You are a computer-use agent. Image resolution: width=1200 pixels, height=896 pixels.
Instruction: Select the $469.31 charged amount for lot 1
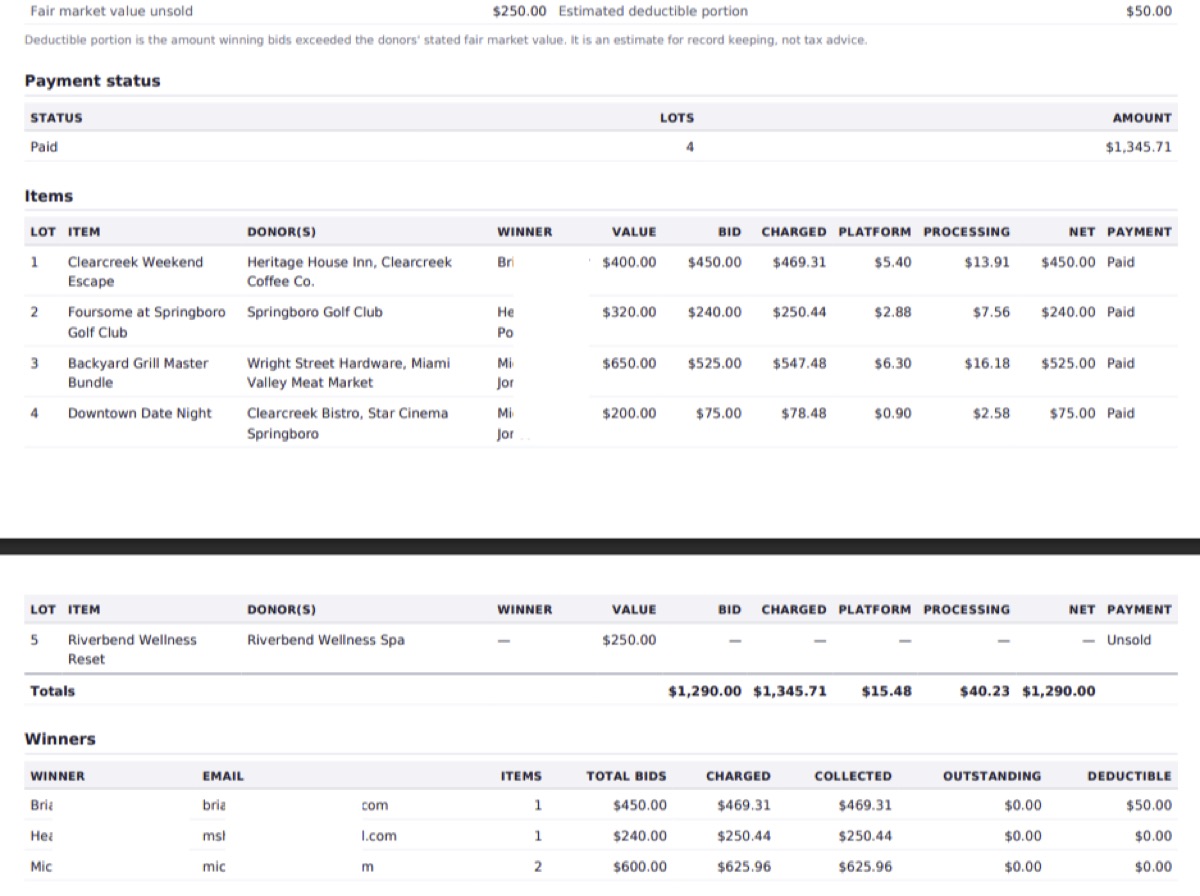(x=799, y=262)
